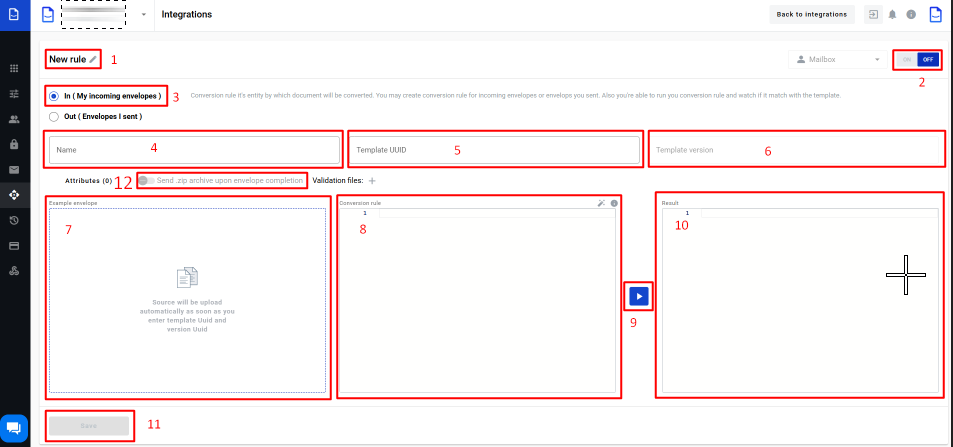Open the padlock icon in left sidebar

coord(14,144)
